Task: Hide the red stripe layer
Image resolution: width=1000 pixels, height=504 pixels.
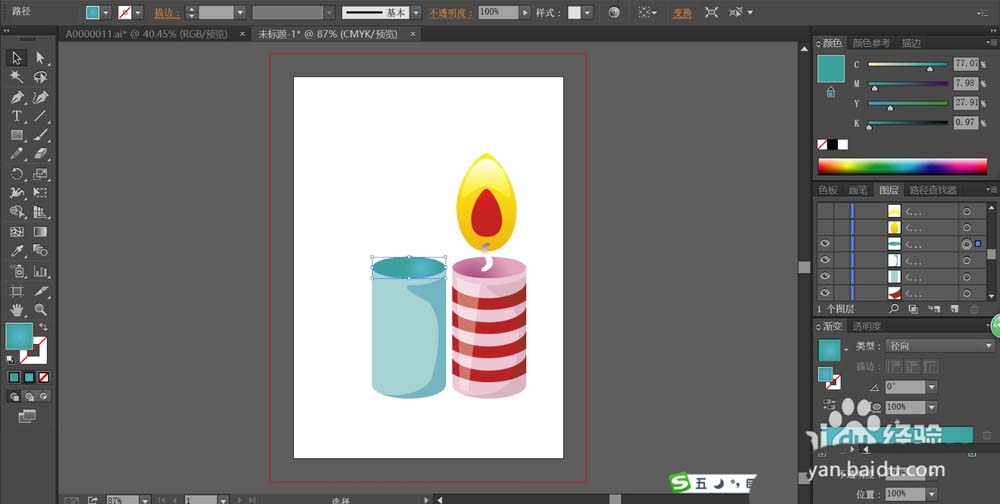Action: pyautogui.click(x=825, y=293)
